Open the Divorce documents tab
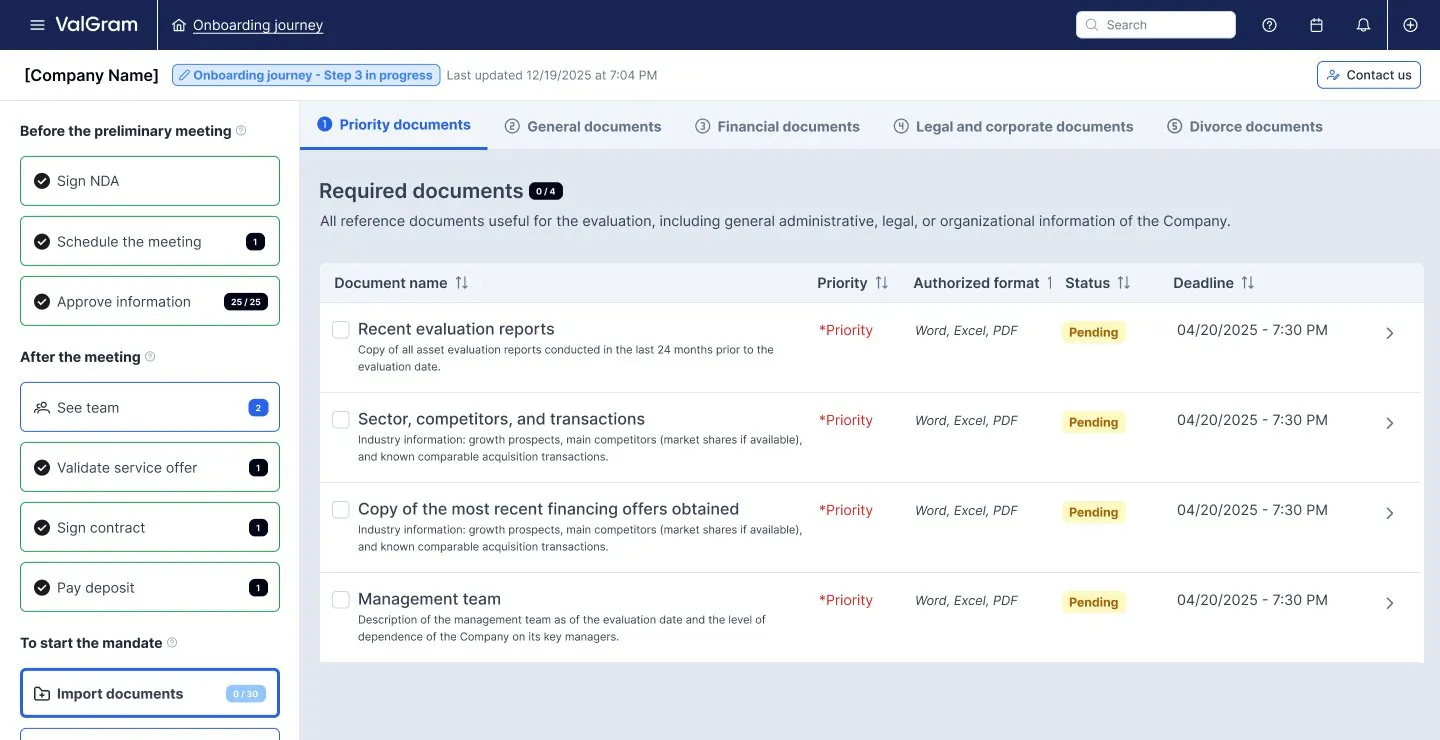The width and height of the screenshot is (1440, 740). [1245, 126]
